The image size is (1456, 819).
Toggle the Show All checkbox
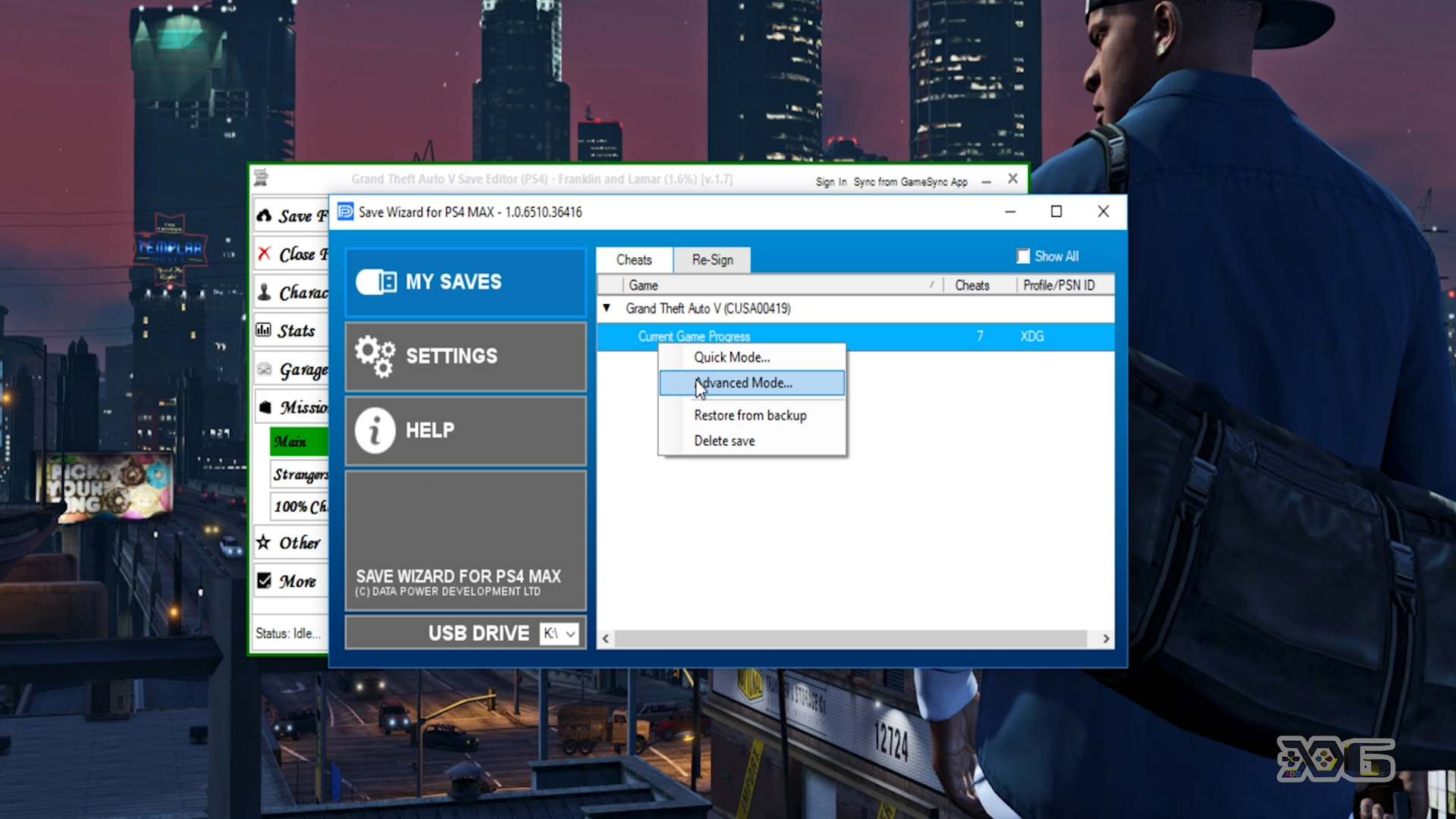[x=1022, y=256]
